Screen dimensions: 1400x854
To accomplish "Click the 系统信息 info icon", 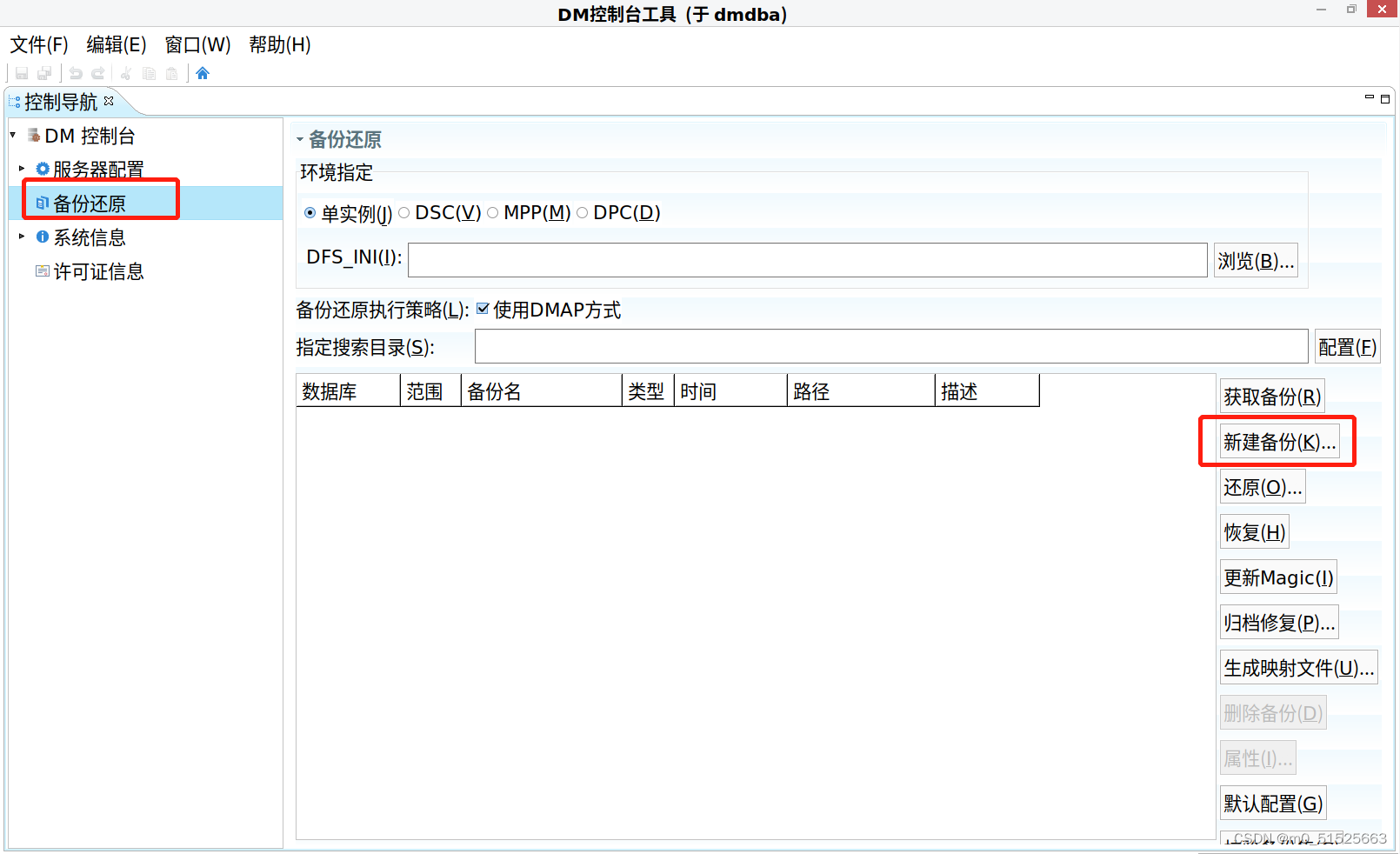I will click(x=43, y=237).
